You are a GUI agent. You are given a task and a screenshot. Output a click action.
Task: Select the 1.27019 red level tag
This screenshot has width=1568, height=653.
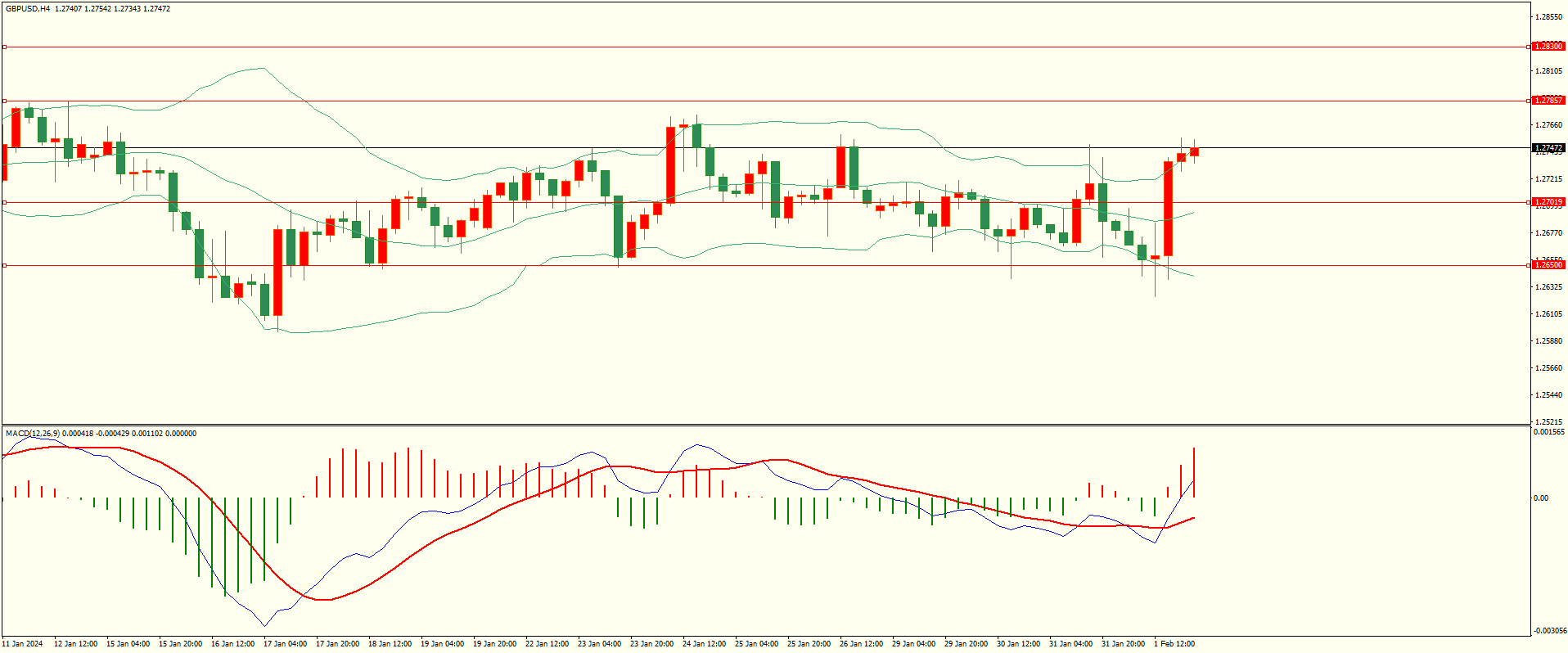pyautogui.click(x=1548, y=202)
